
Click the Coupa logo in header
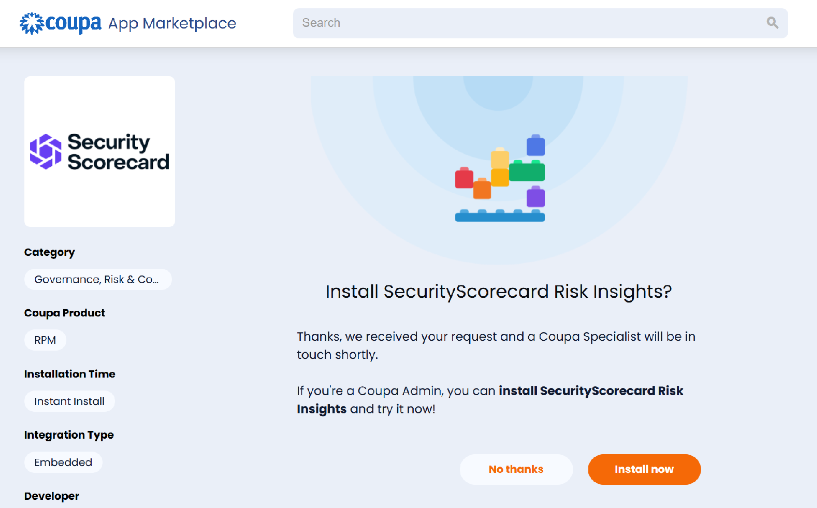click(60, 23)
